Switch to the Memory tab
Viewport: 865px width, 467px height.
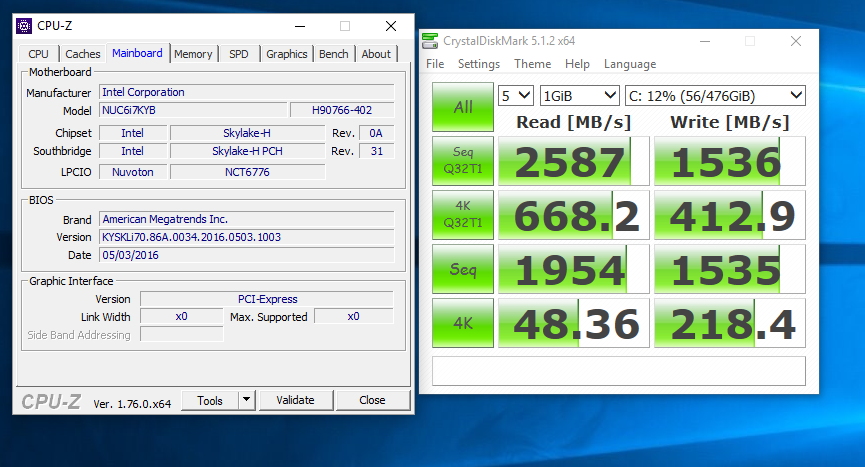(193, 54)
